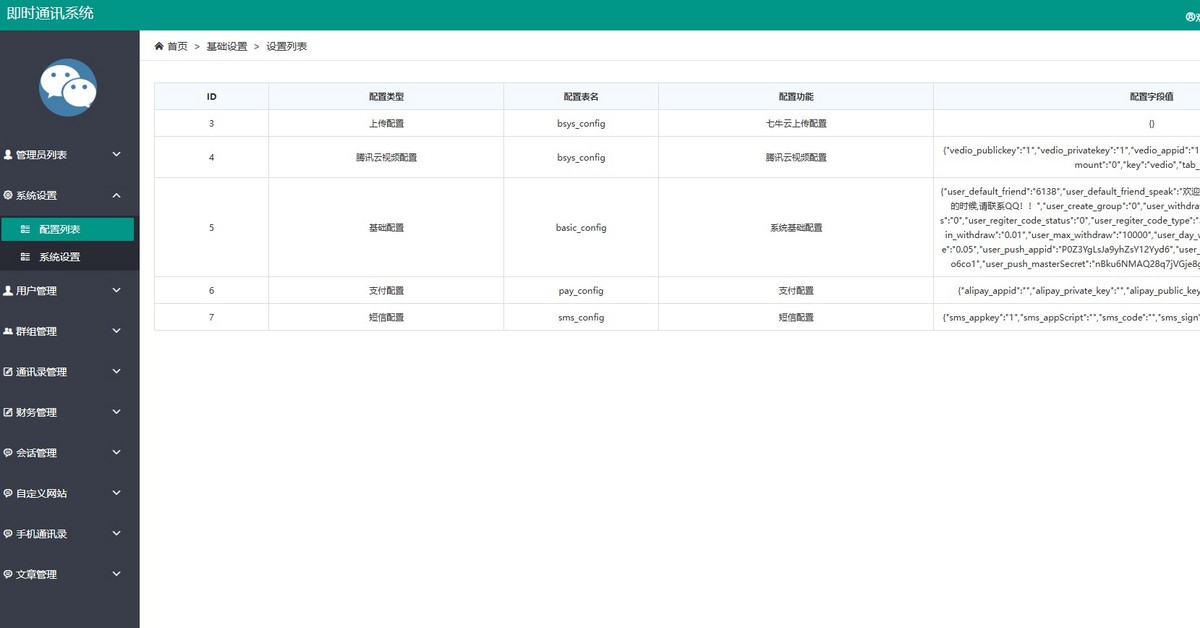The height and width of the screenshot is (628, 1200).
Task: Click the pay_config table name
Action: pyautogui.click(x=581, y=291)
